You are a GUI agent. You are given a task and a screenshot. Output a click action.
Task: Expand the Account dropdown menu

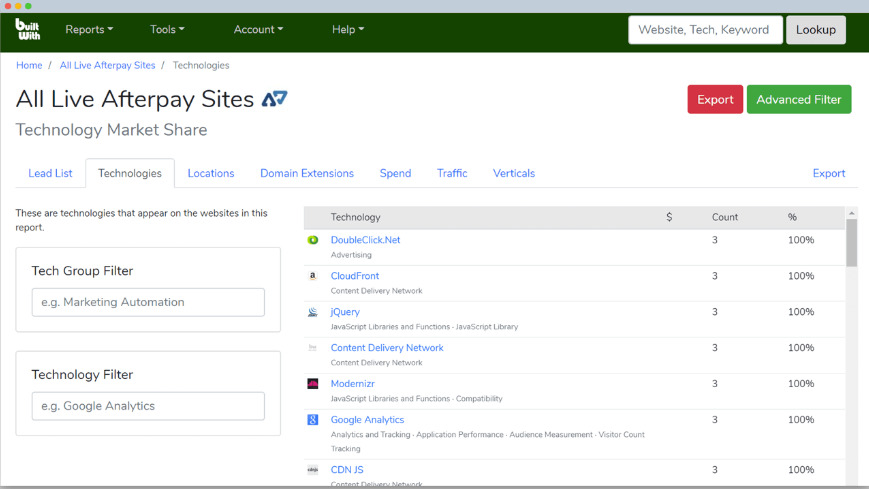coord(258,29)
